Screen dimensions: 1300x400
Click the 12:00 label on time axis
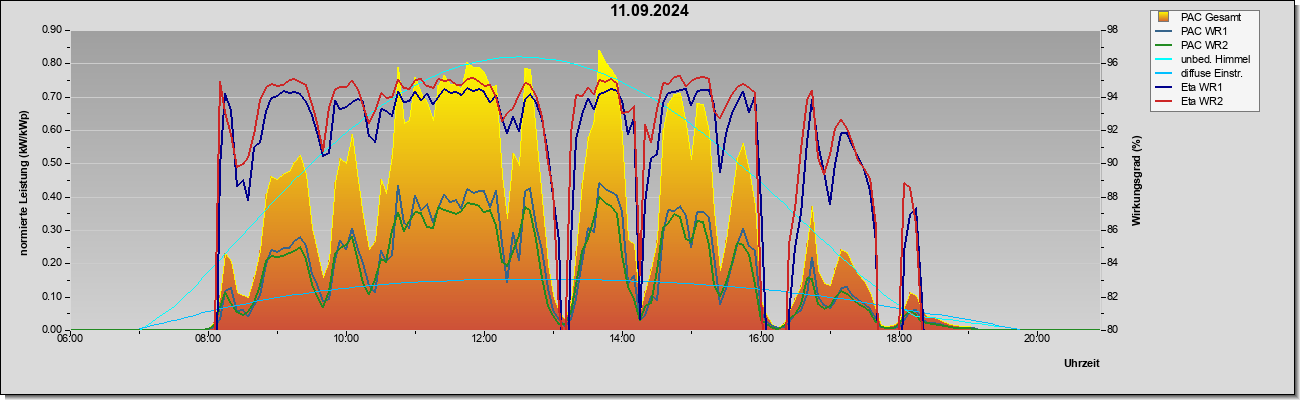483,338
